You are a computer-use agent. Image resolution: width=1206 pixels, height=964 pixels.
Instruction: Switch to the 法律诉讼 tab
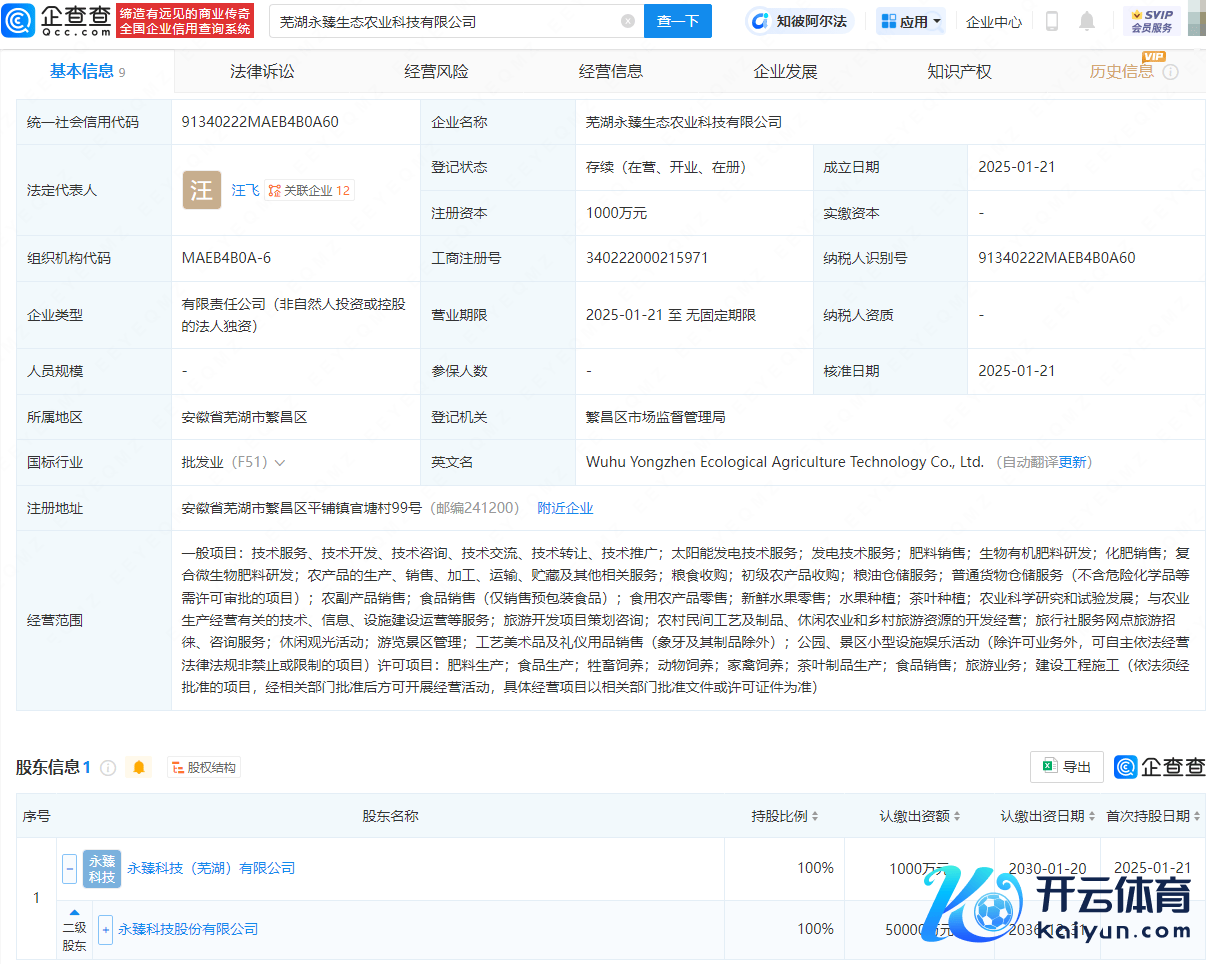(262, 71)
